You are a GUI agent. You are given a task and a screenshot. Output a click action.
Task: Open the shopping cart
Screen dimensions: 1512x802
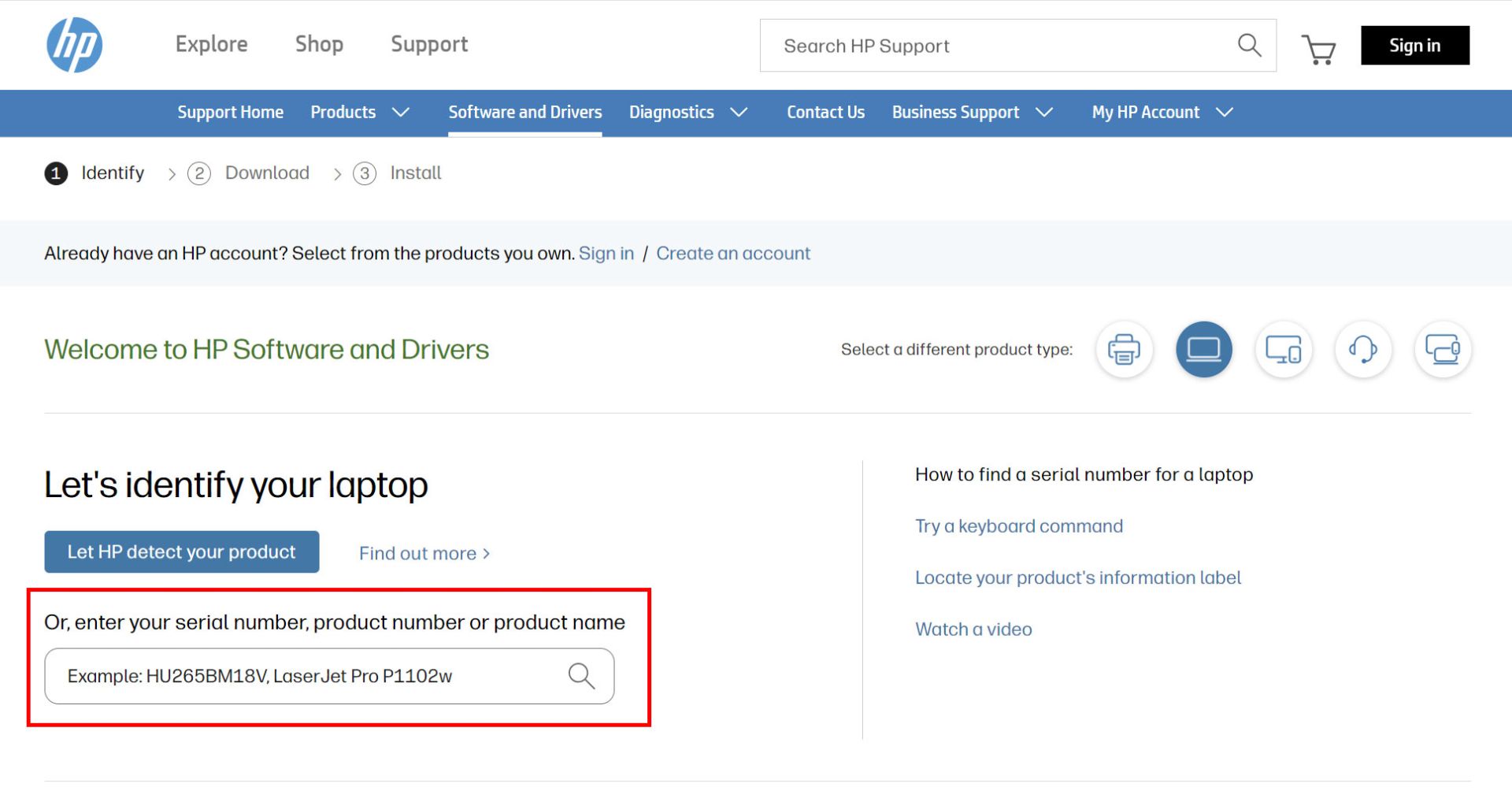coord(1318,49)
